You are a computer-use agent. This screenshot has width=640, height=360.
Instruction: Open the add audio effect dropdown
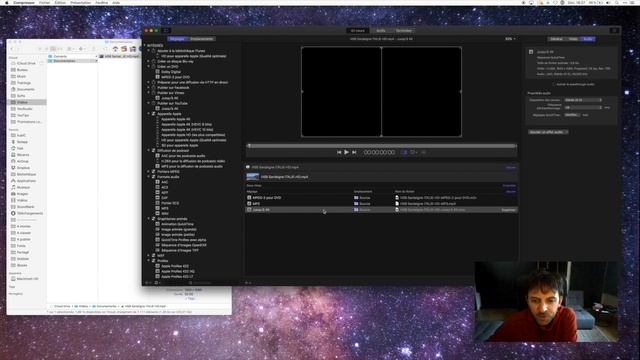pyautogui.click(x=548, y=132)
